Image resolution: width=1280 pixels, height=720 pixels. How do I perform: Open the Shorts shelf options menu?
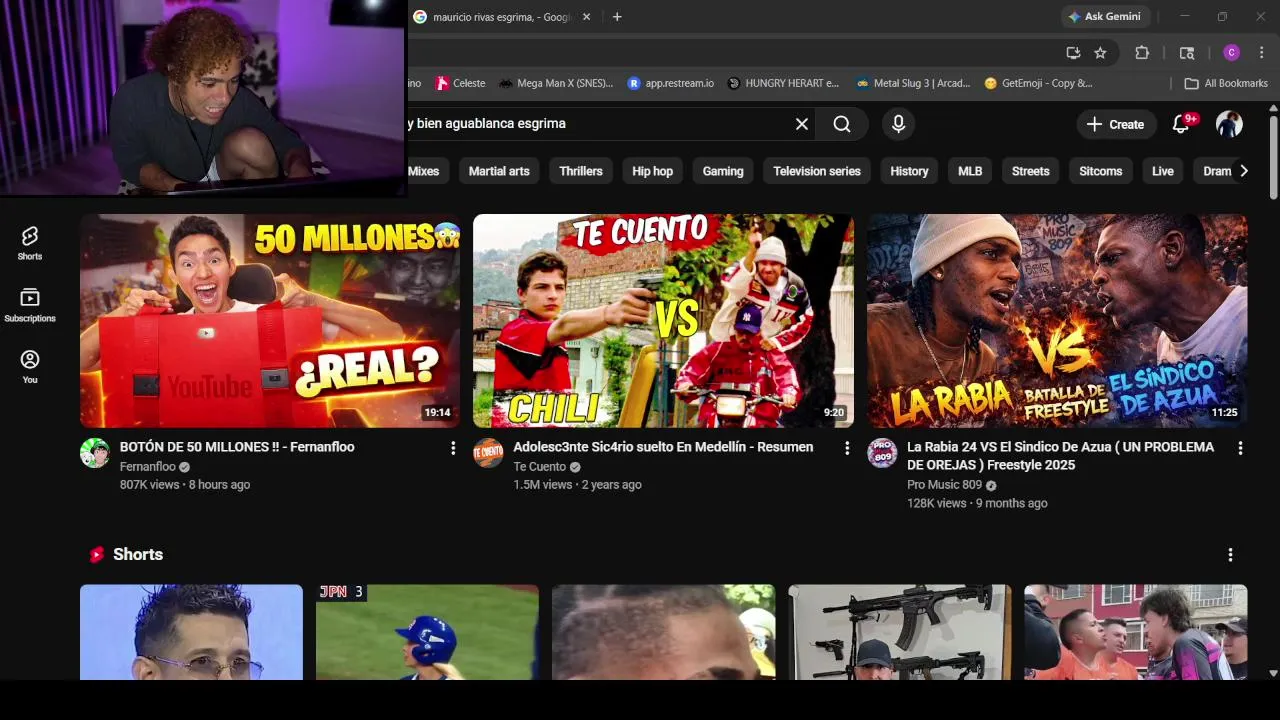(x=1230, y=554)
